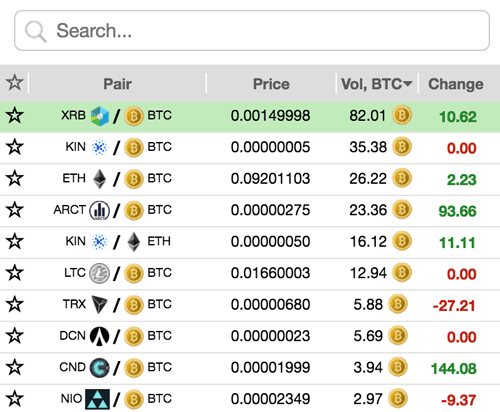This screenshot has height=412, width=500.
Task: Click the TRX Tron icon
Action: click(99, 304)
